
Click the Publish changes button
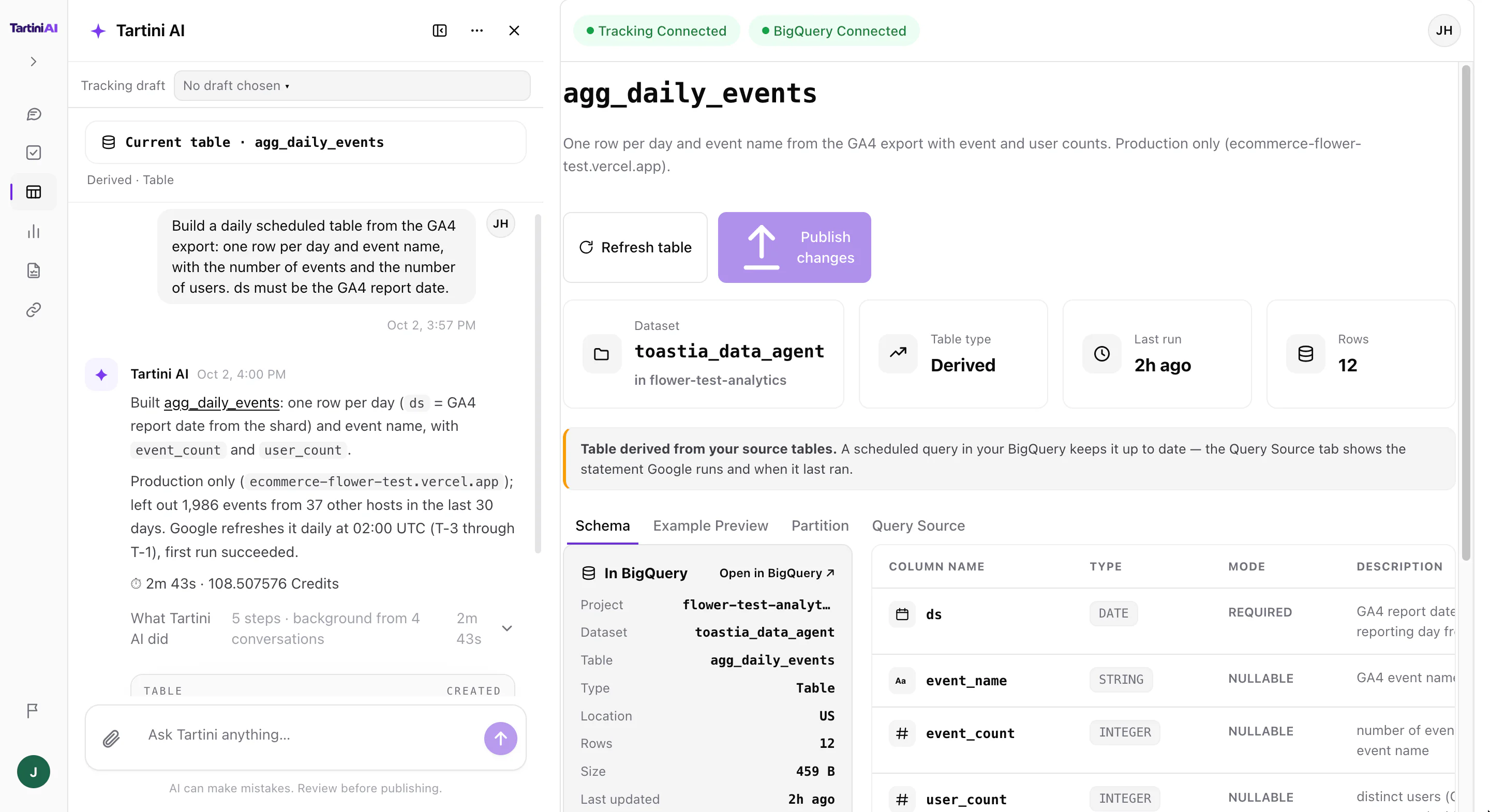point(794,248)
